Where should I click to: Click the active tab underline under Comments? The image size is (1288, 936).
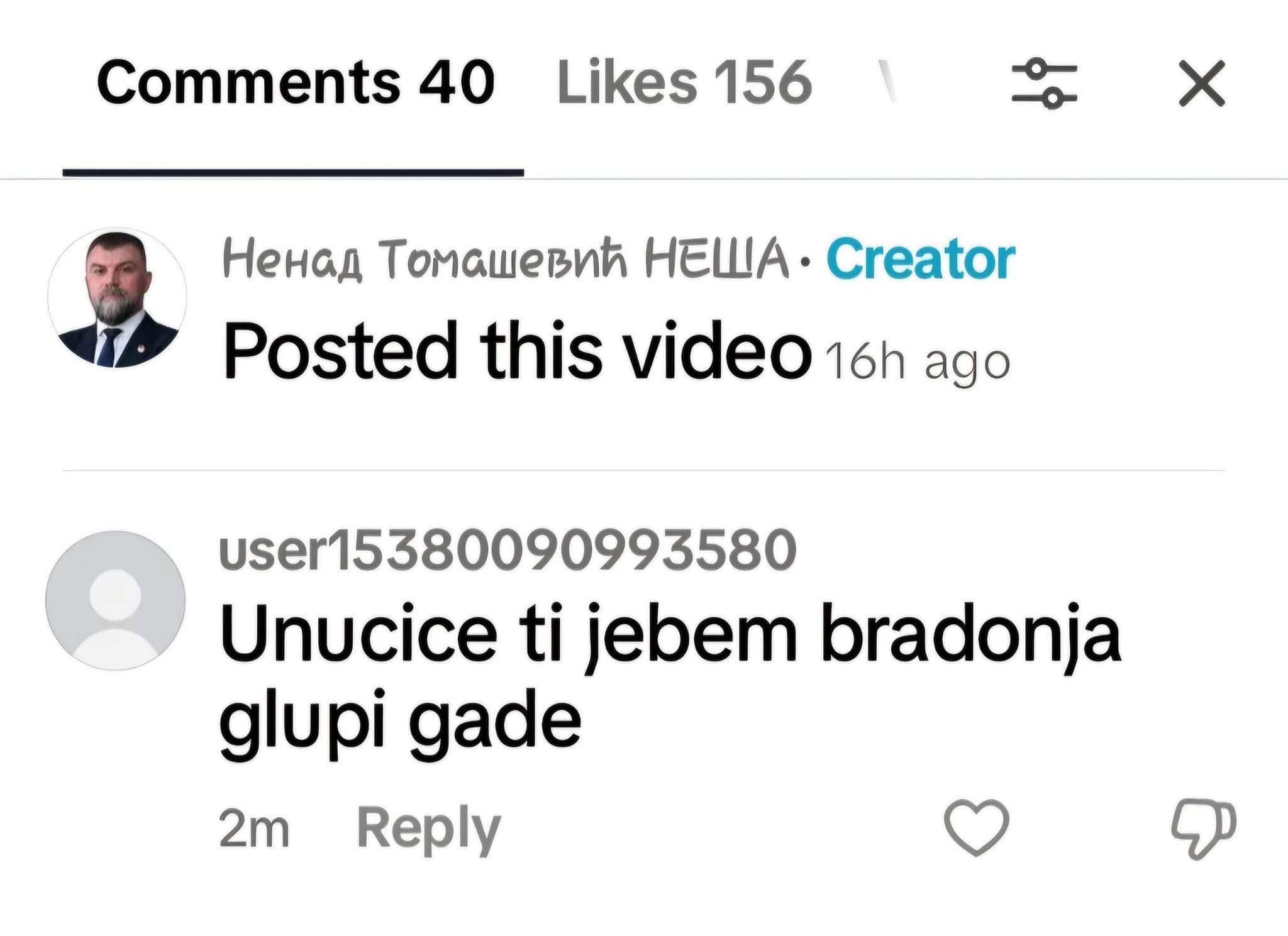point(293,172)
